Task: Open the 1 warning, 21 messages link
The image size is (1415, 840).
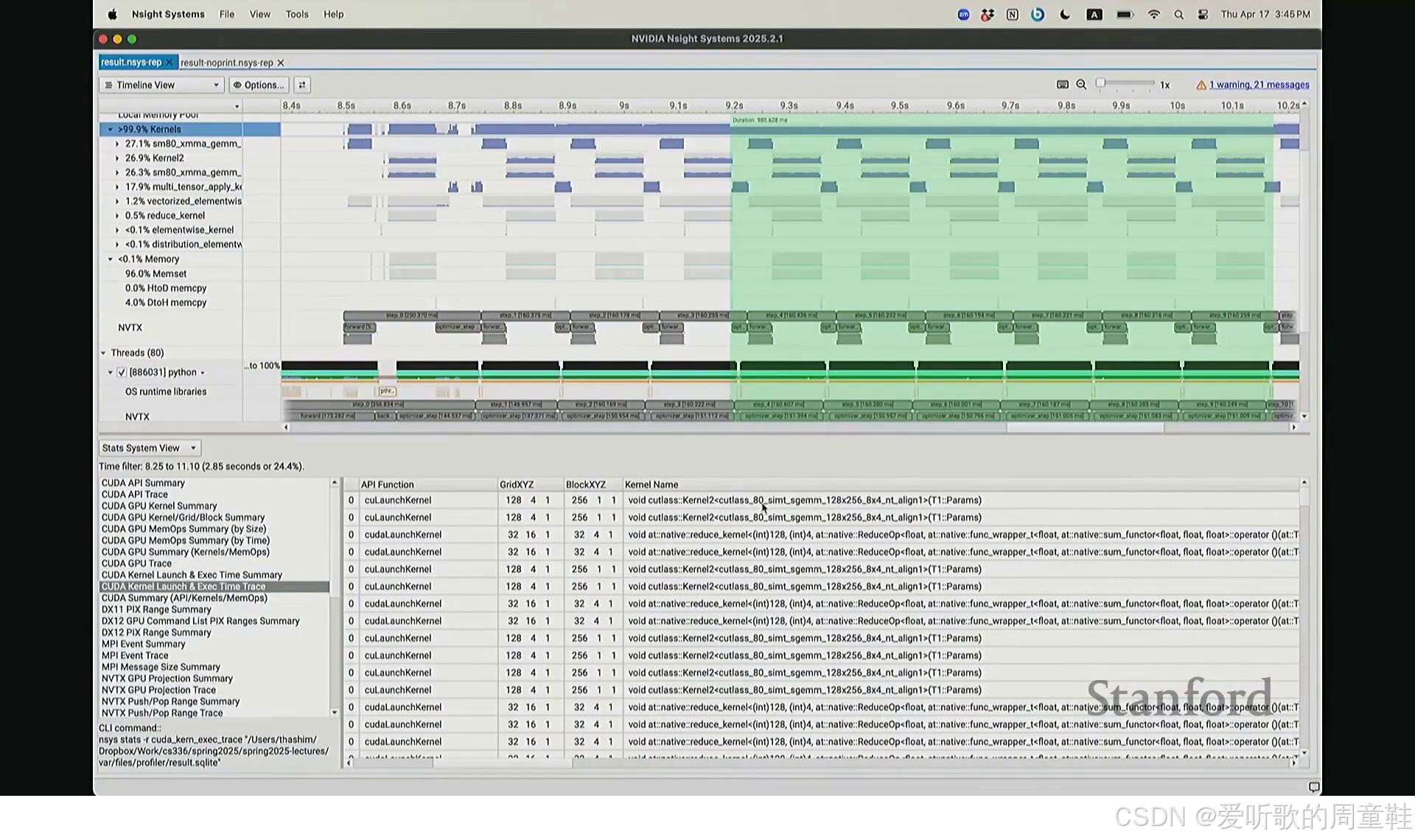Action: pyautogui.click(x=1259, y=85)
